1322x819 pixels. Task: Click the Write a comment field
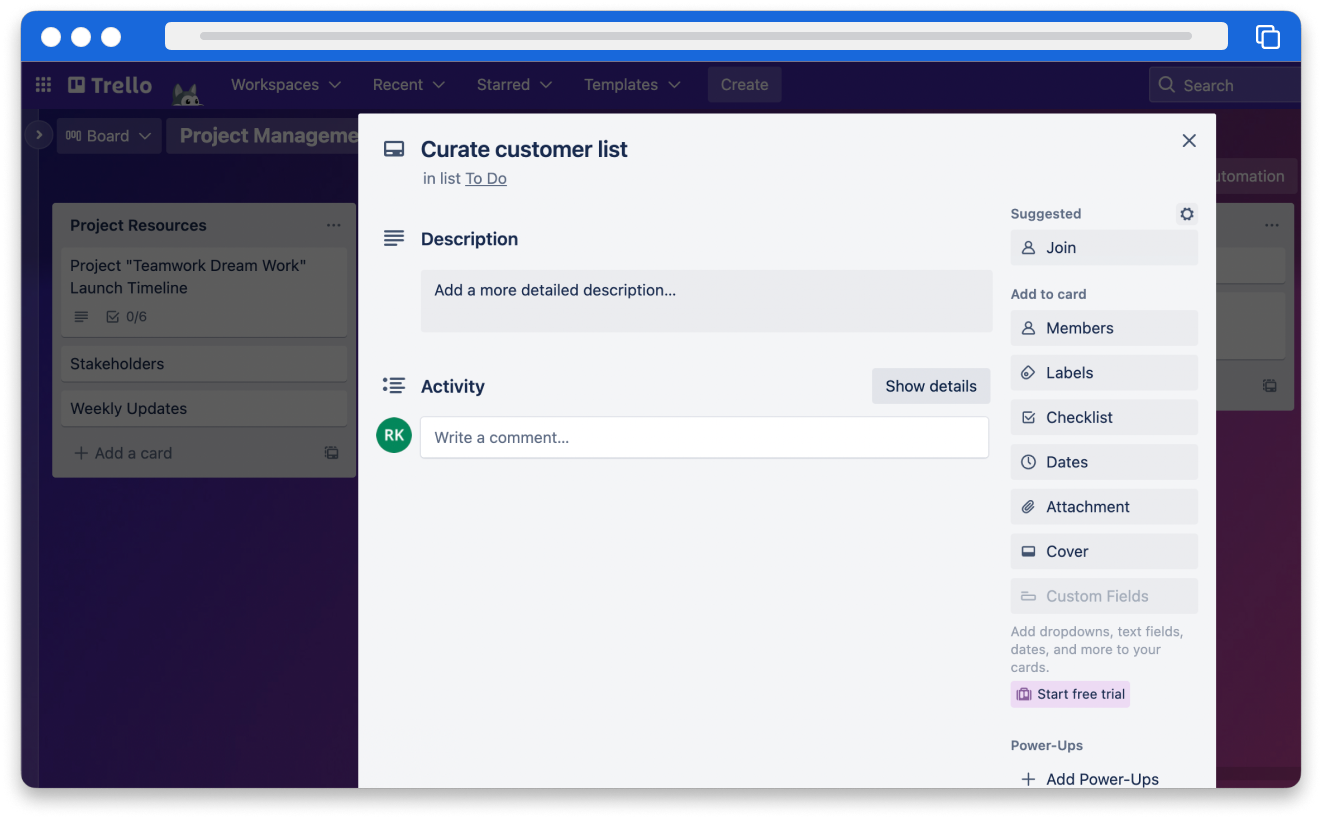click(x=705, y=438)
